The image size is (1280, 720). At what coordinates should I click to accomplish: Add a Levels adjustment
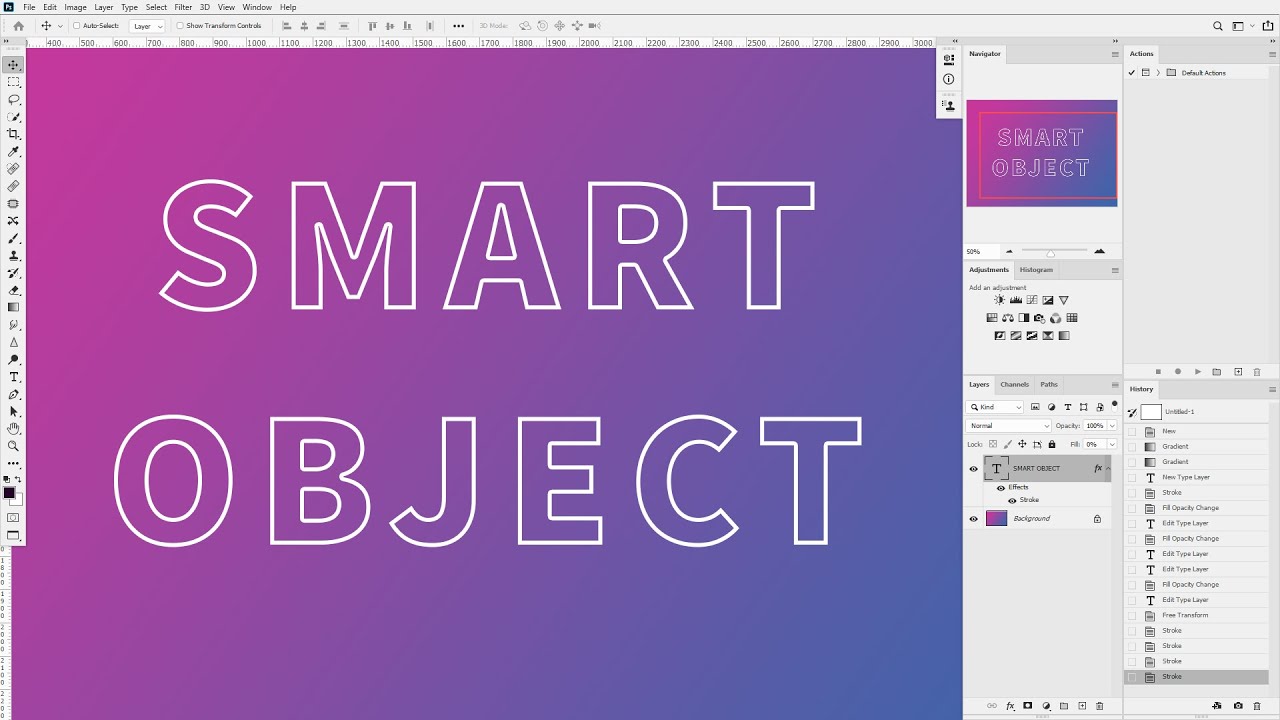1016,300
